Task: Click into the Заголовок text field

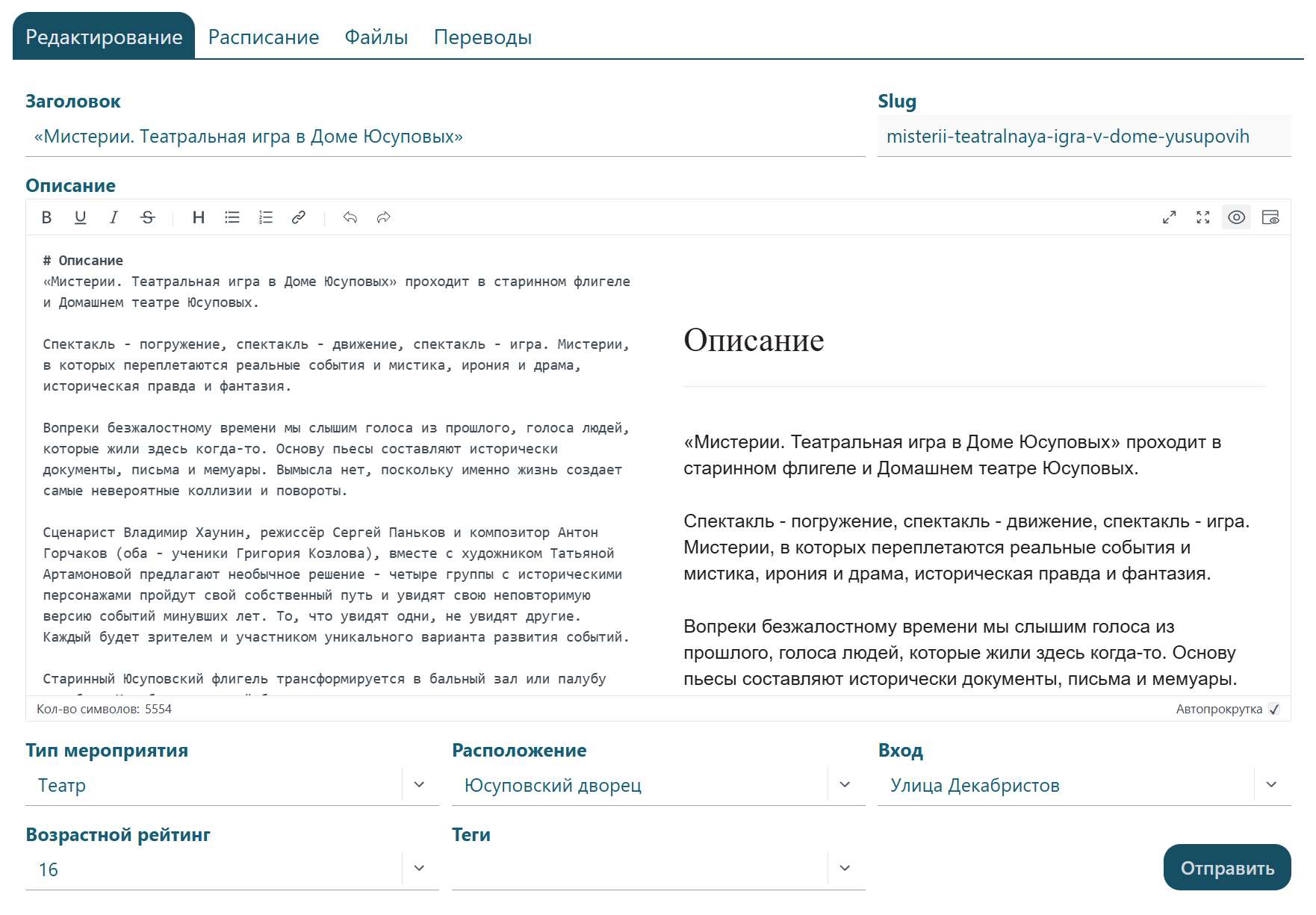Action: click(444, 137)
